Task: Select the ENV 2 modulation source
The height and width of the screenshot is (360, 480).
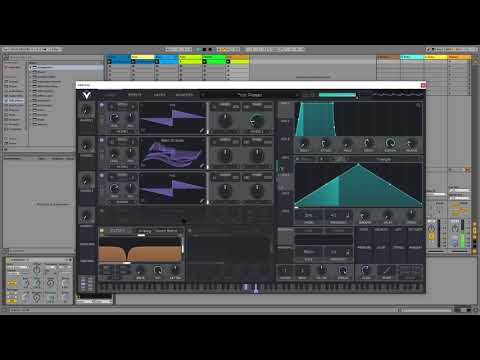Action: click(285, 127)
